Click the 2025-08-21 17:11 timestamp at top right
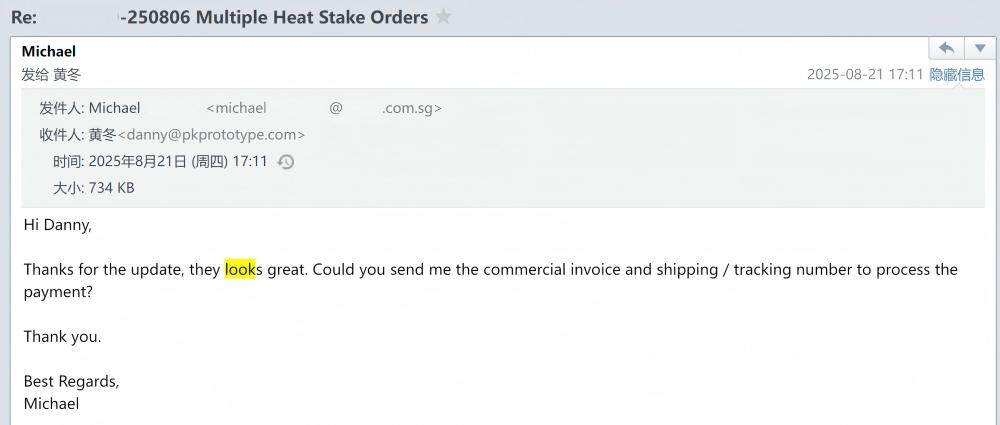 pyautogui.click(x=865, y=75)
